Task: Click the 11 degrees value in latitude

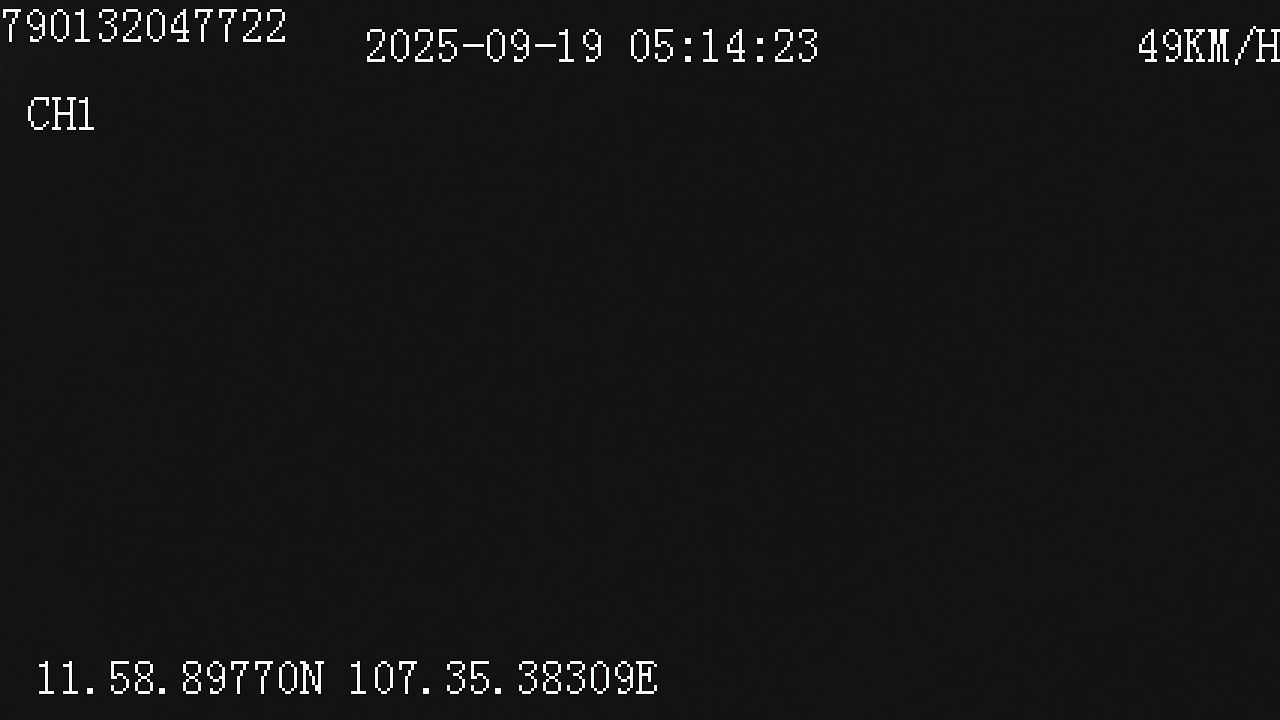Action: pos(58,679)
